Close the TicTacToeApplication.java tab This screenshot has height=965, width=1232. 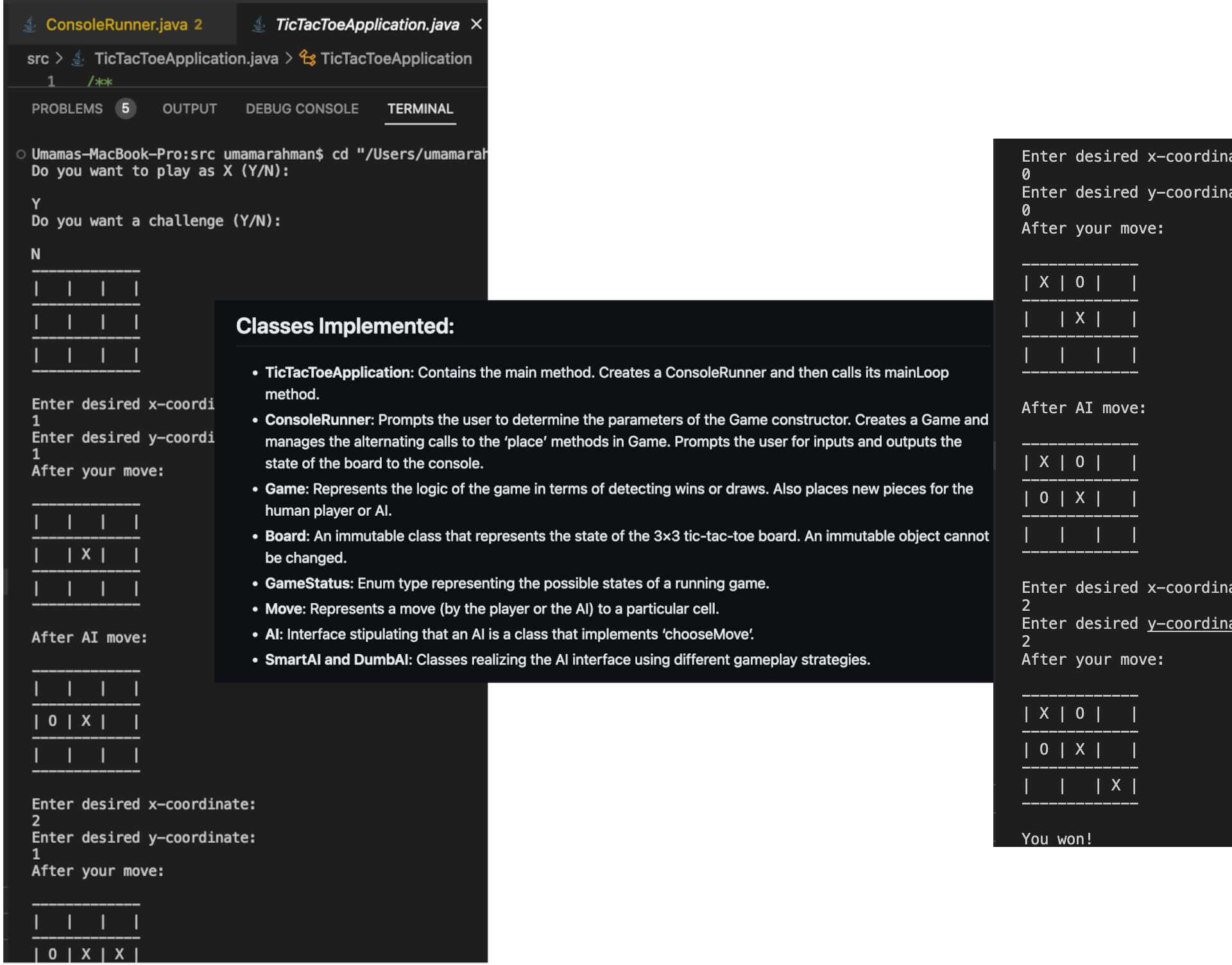tap(476, 24)
